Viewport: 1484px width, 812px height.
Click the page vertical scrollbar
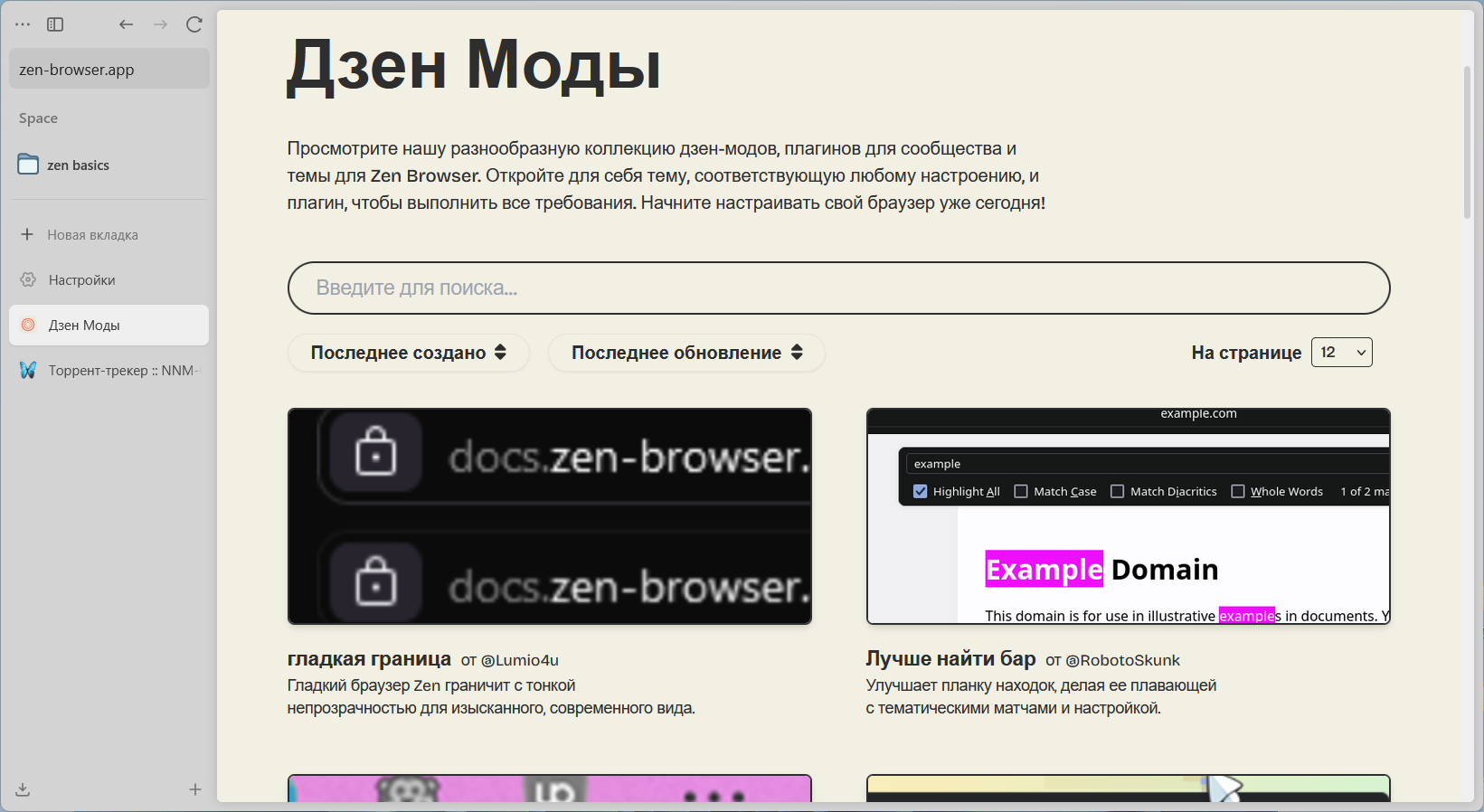tap(1467, 142)
